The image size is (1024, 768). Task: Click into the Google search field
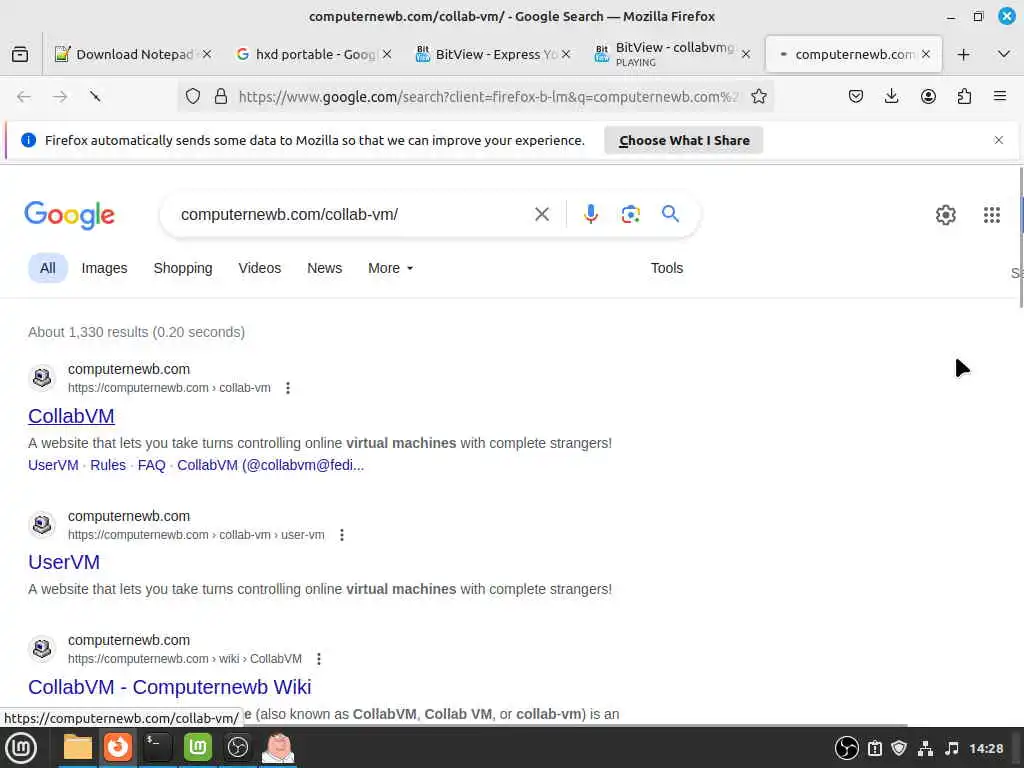(353, 214)
